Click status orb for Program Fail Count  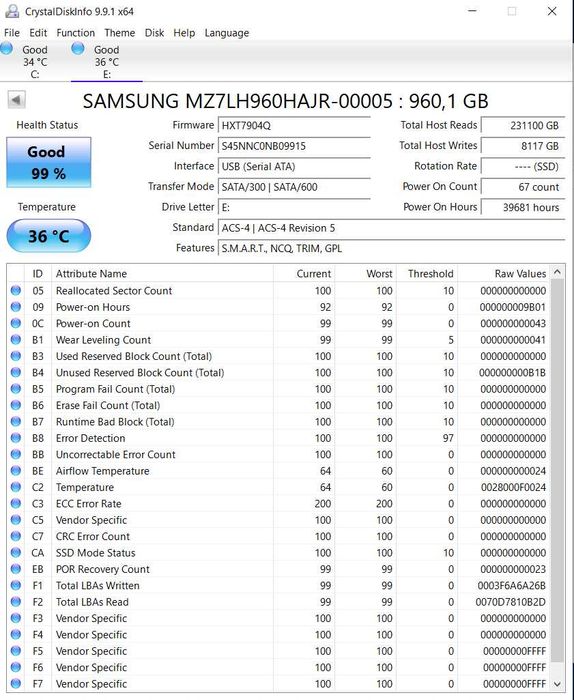(16, 389)
